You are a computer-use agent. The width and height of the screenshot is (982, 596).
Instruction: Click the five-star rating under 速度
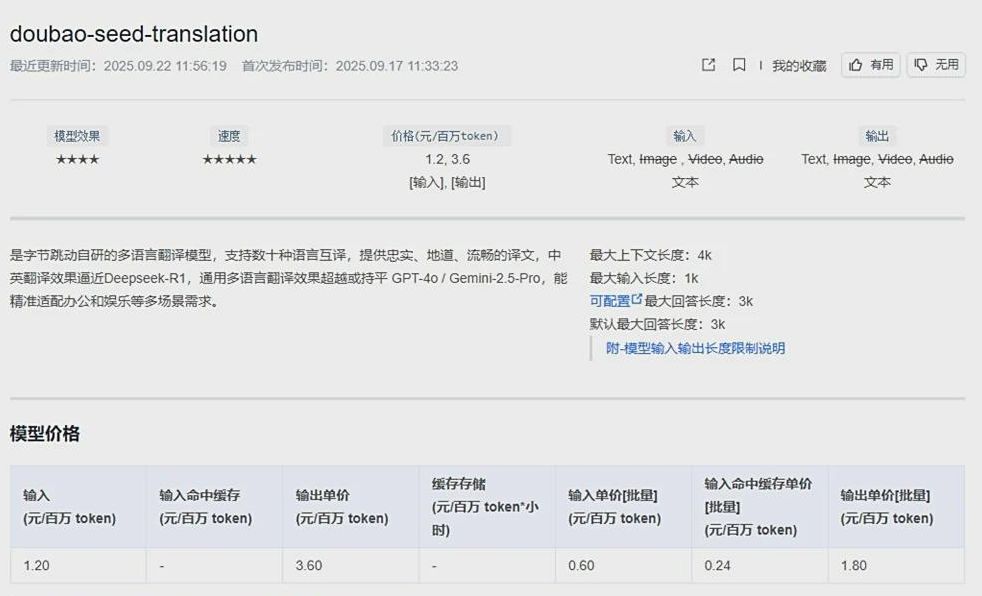click(230, 158)
